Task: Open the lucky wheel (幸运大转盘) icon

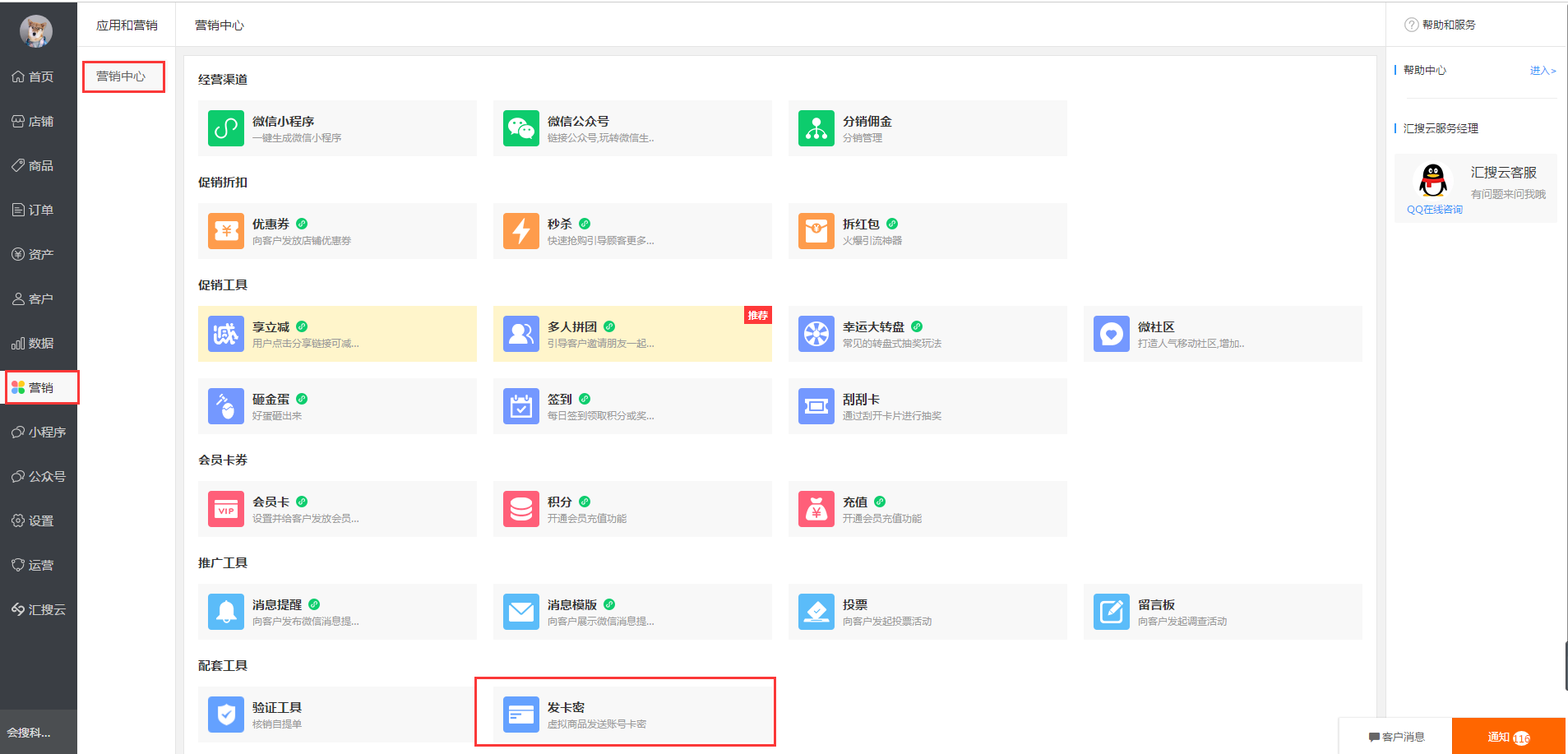Action: pyautogui.click(x=816, y=335)
